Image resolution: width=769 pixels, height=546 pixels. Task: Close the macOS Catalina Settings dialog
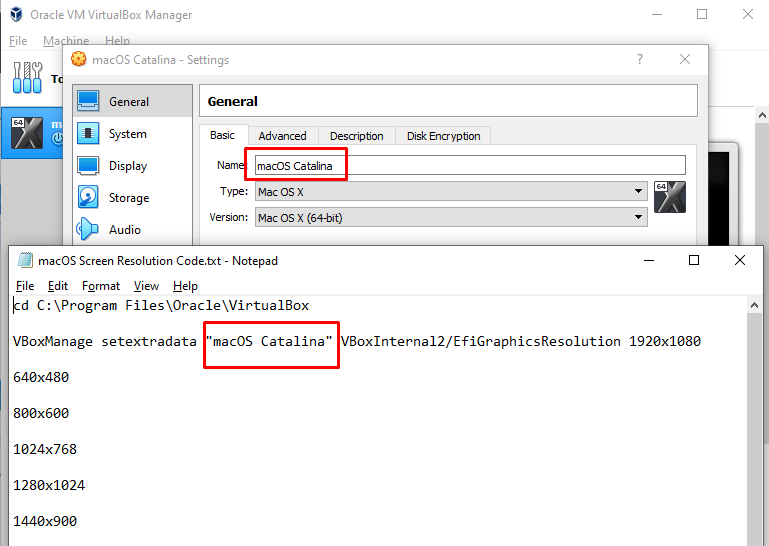(685, 59)
